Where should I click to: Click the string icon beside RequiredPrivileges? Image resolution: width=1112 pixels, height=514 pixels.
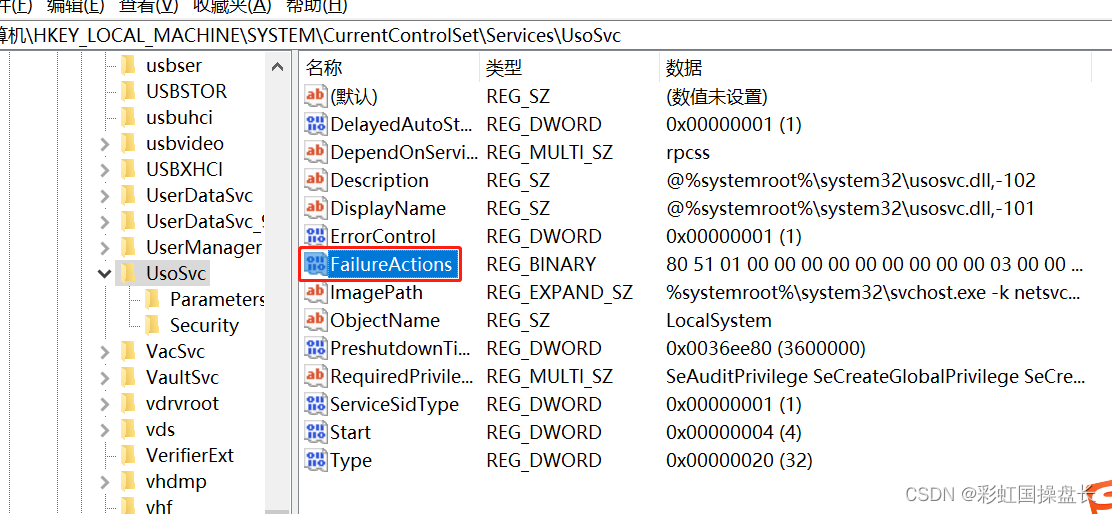click(x=316, y=376)
